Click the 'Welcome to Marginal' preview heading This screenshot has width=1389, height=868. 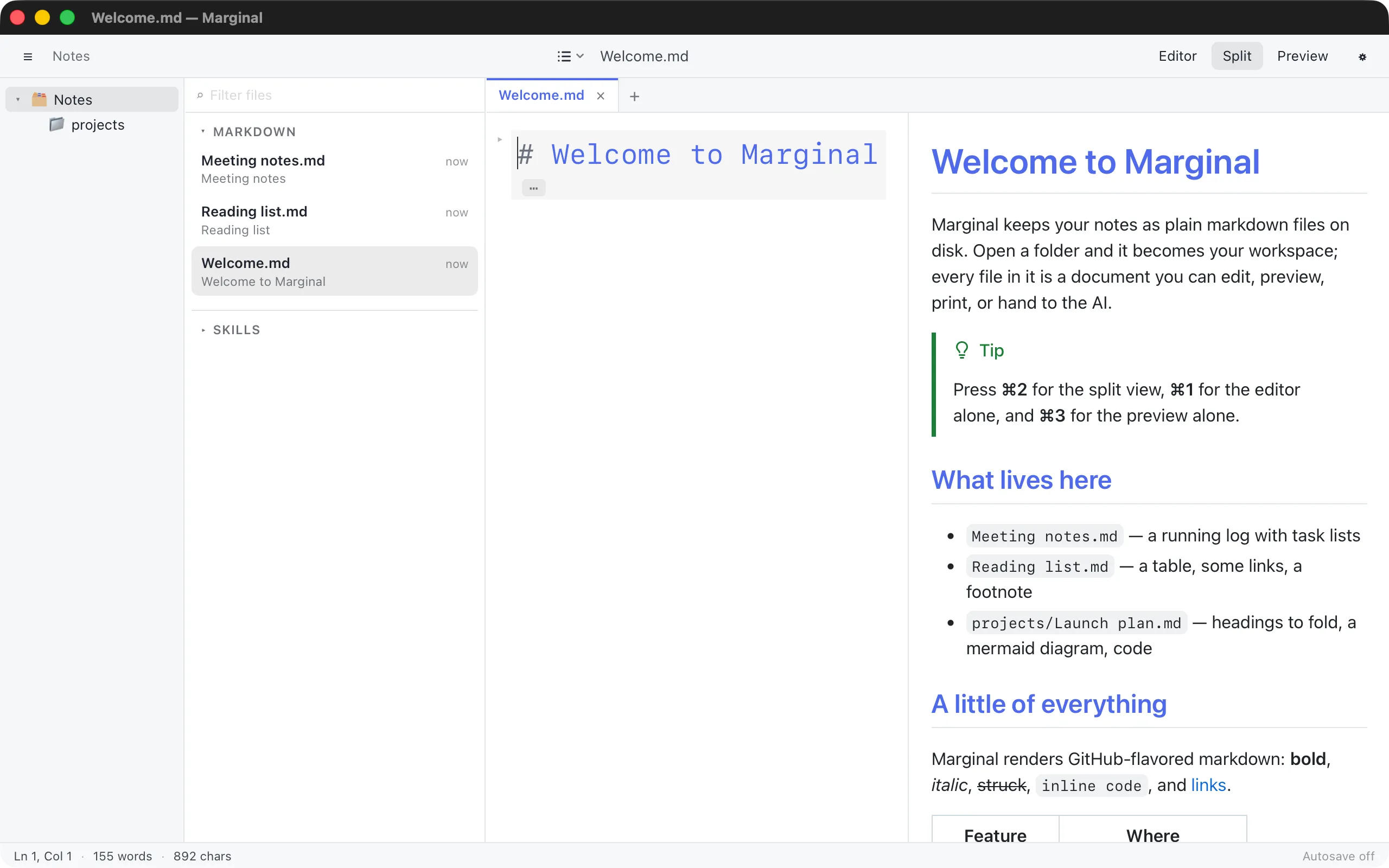pos(1095,161)
